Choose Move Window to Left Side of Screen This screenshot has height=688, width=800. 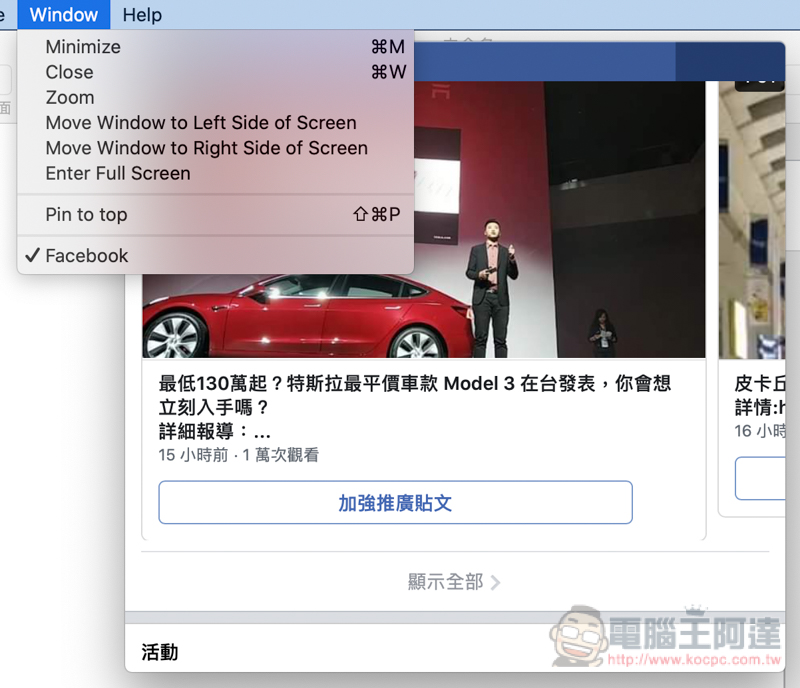(215, 122)
